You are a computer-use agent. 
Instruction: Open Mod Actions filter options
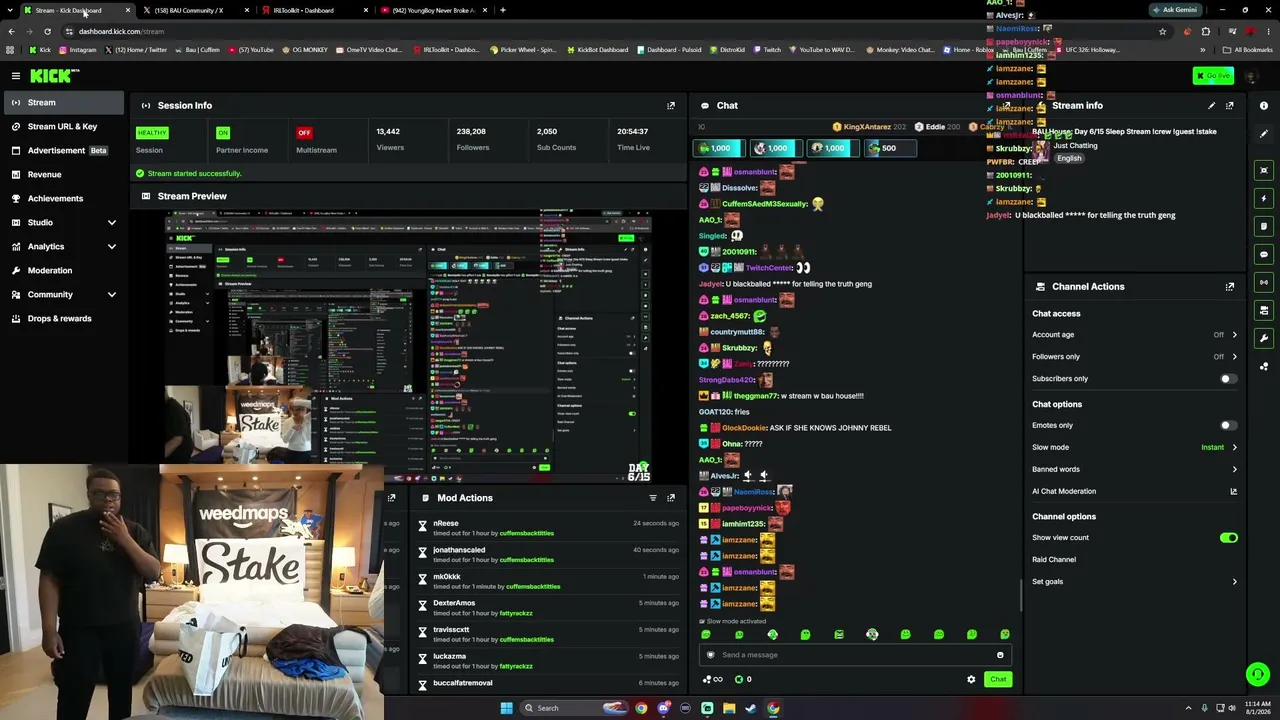[x=653, y=498]
